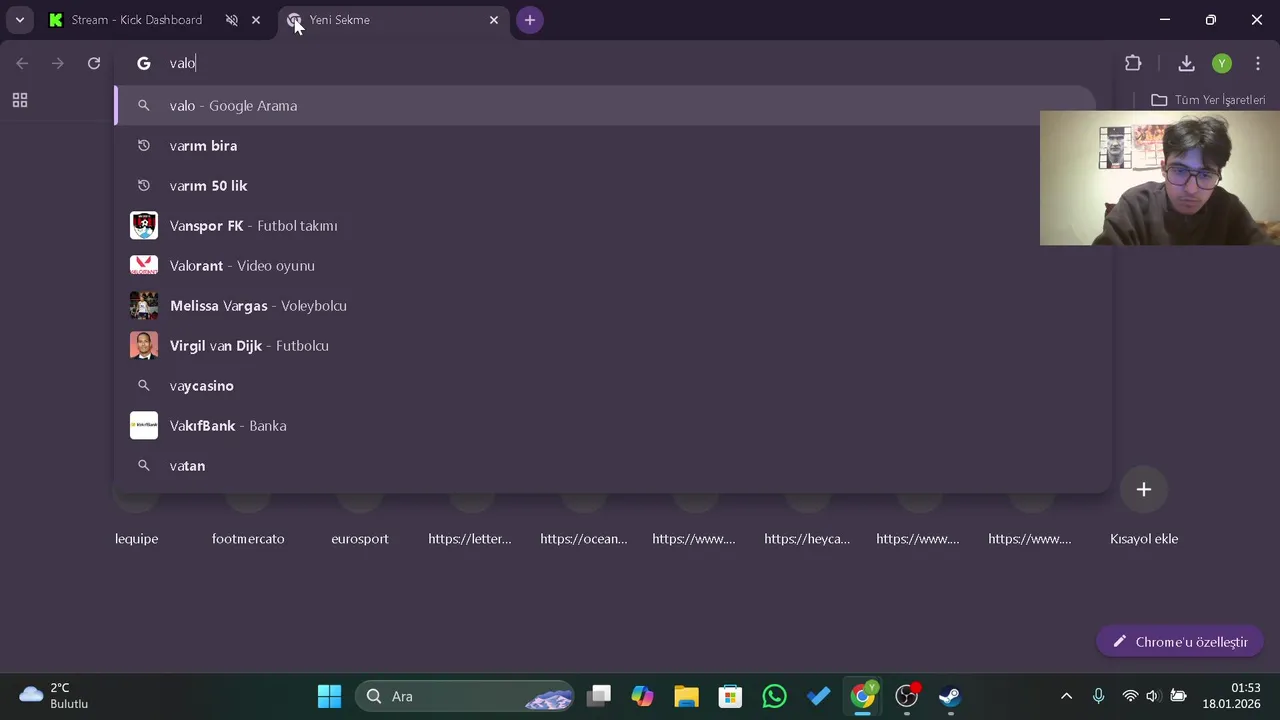Click the VakıfBank logo thumbnail
This screenshot has width=1280, height=720.
point(144,426)
